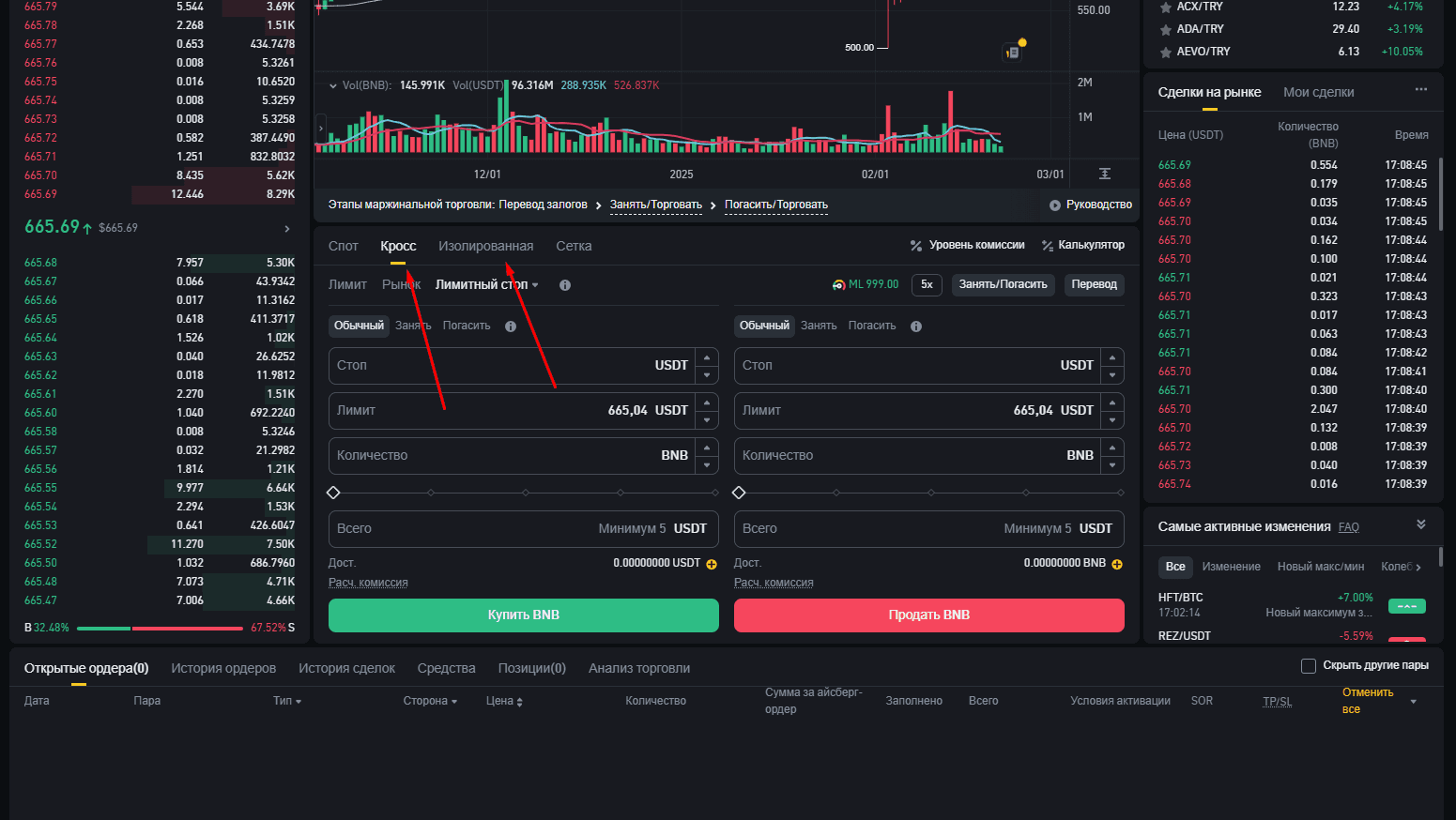The width and height of the screenshot is (1456, 820).
Task: Select the Лимит order type
Action: [347, 284]
